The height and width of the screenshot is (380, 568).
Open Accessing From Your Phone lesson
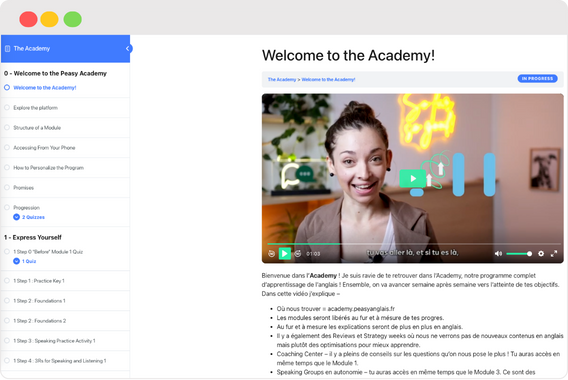coord(44,147)
